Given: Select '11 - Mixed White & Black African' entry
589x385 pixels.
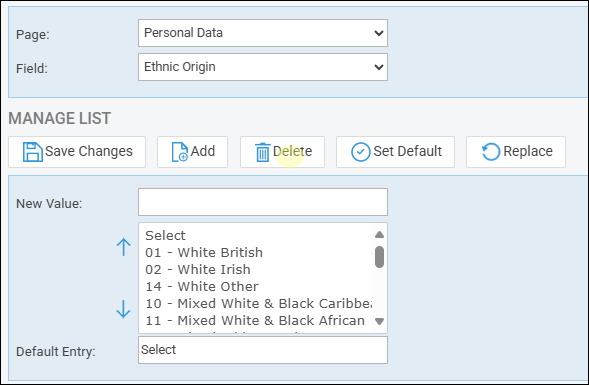Looking at the screenshot, I should pos(255,320).
